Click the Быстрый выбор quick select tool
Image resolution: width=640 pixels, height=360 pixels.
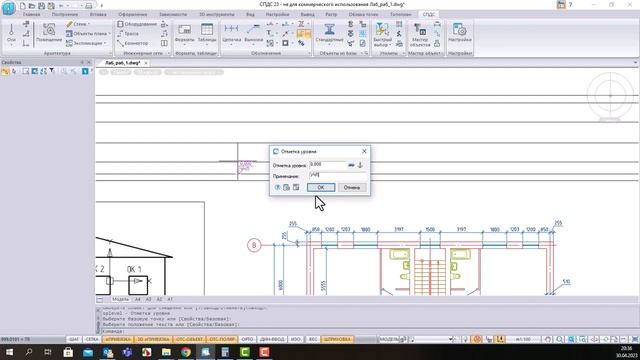(382, 33)
